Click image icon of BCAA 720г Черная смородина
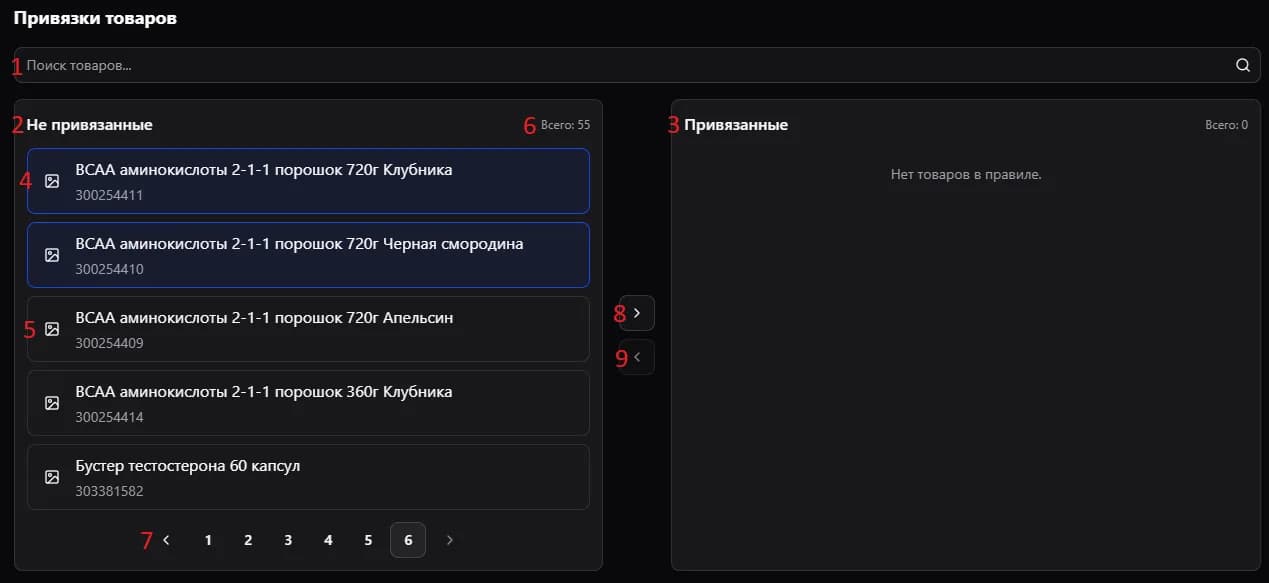The width and height of the screenshot is (1269, 583). 53,255
